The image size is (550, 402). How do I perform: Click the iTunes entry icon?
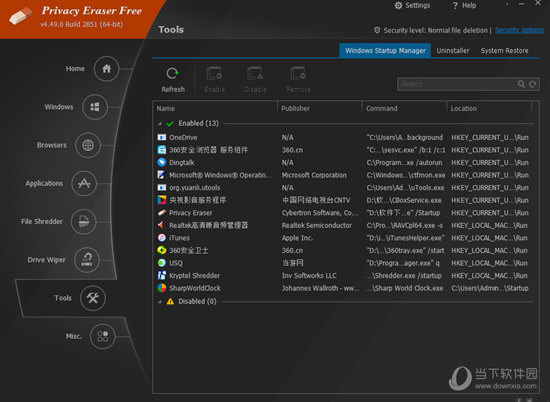coord(162,238)
